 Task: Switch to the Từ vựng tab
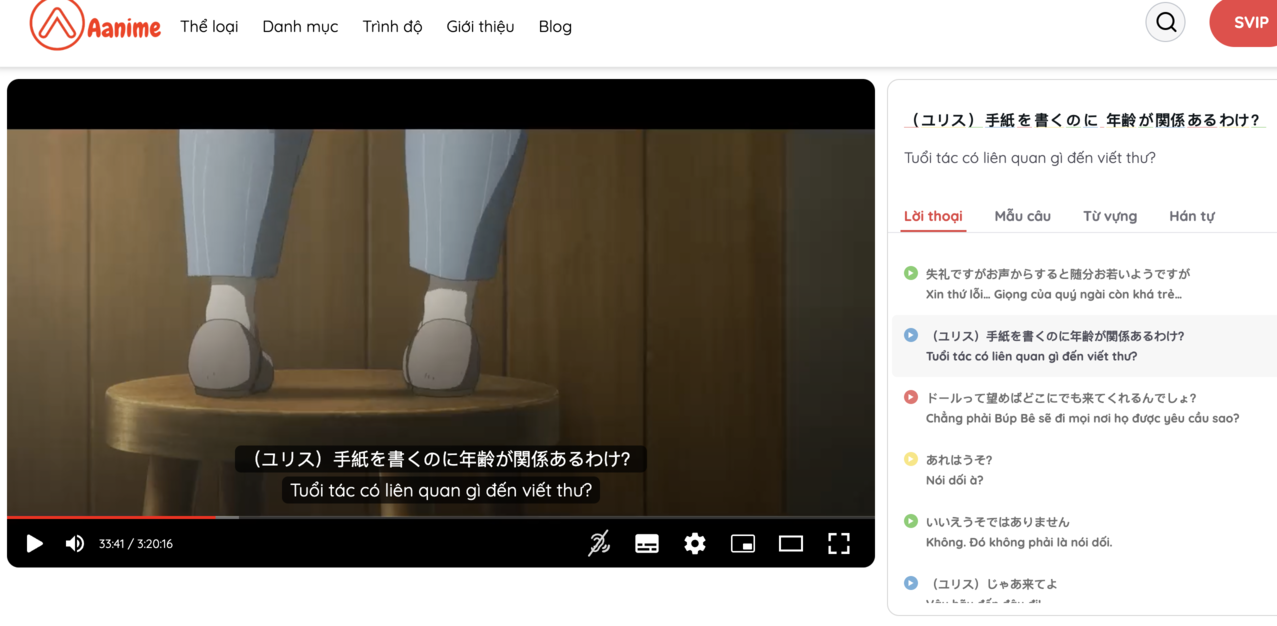[1109, 216]
